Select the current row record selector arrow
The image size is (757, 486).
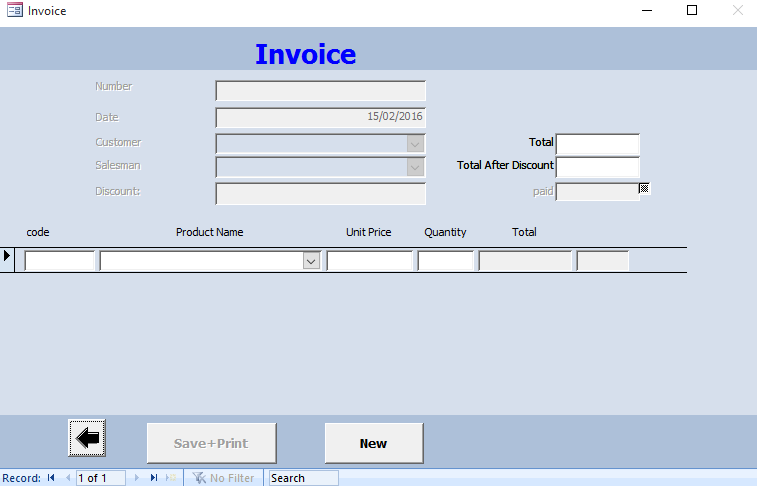click(x=7, y=256)
